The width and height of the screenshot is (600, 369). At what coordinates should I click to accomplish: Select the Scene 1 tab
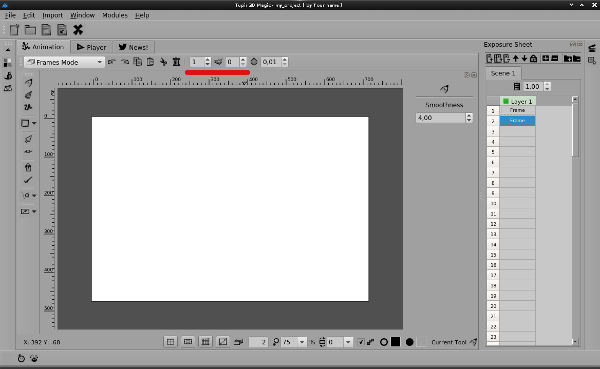coord(503,73)
